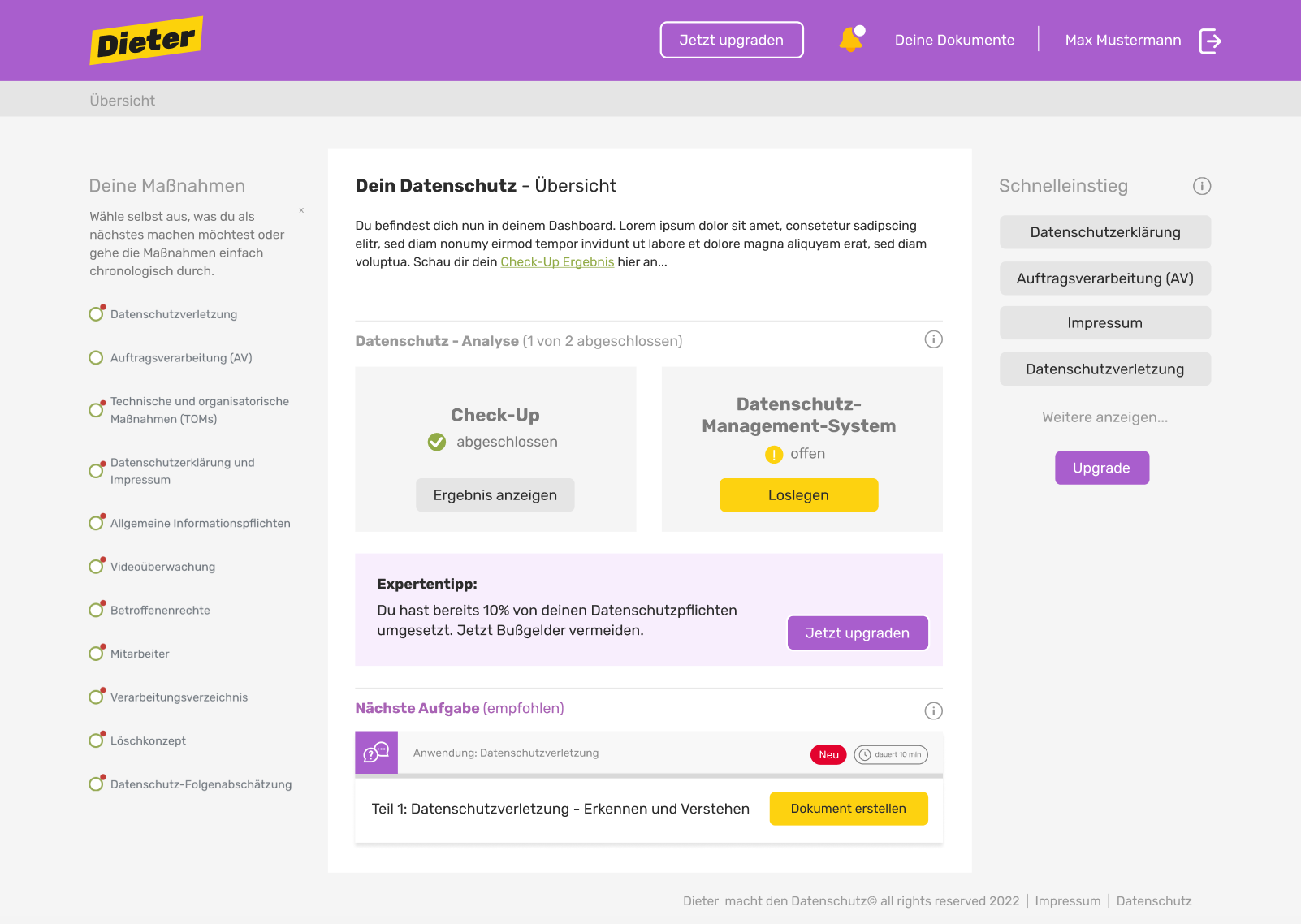Click the logout icon
Screen dimensions: 1301x924
1210,41
